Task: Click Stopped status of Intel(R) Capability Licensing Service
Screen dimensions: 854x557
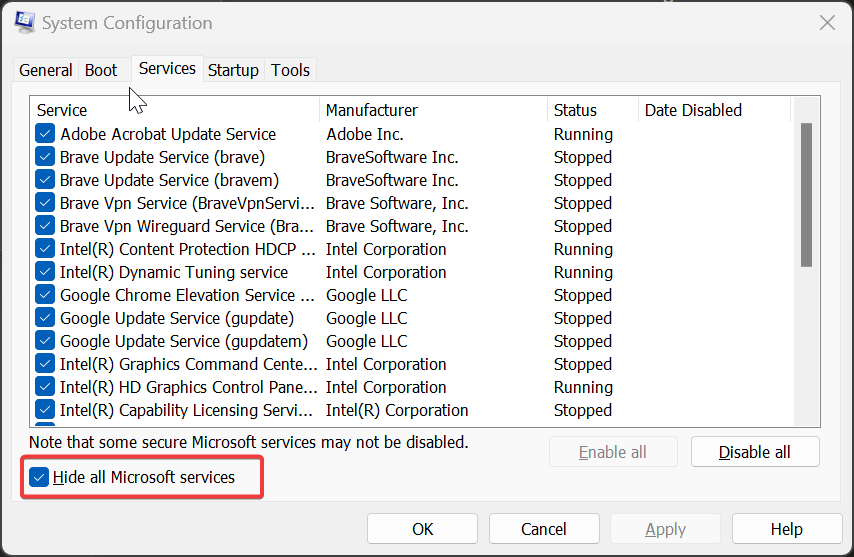Action: pos(583,410)
